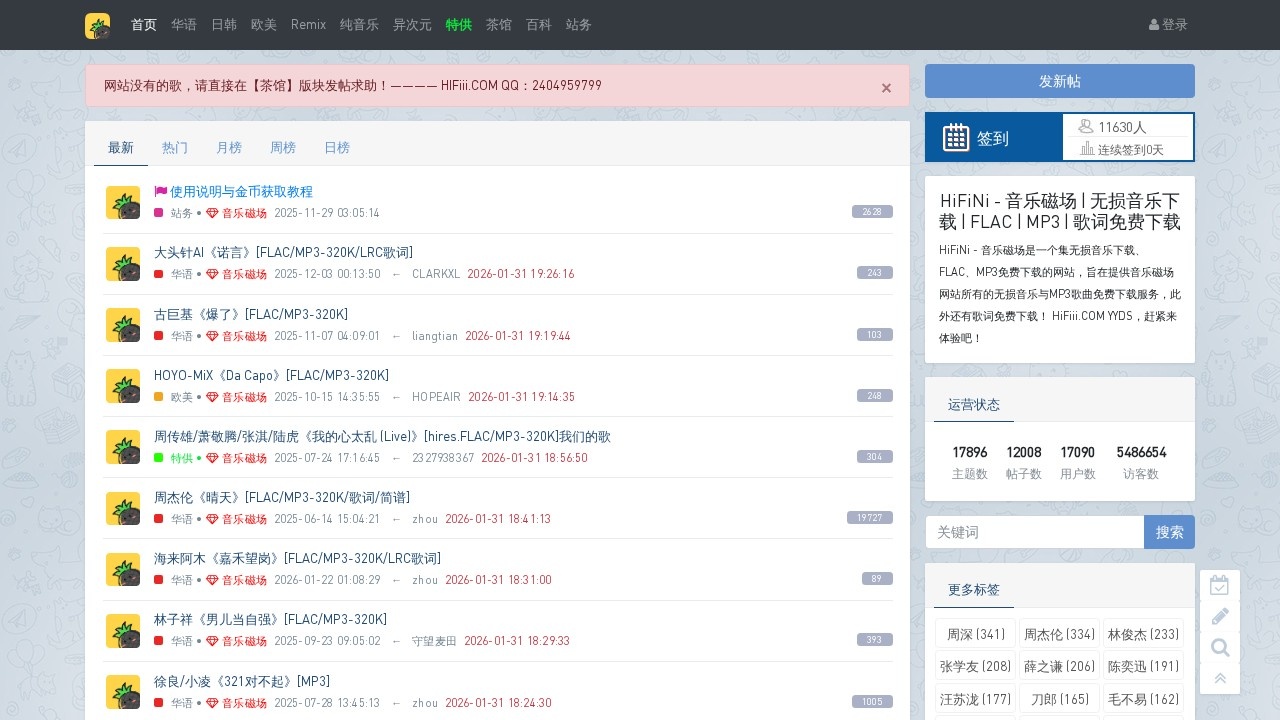The image size is (1280, 720).
Task: Click avatar next to 使用说明与金币获取教程
Action: coord(123,202)
